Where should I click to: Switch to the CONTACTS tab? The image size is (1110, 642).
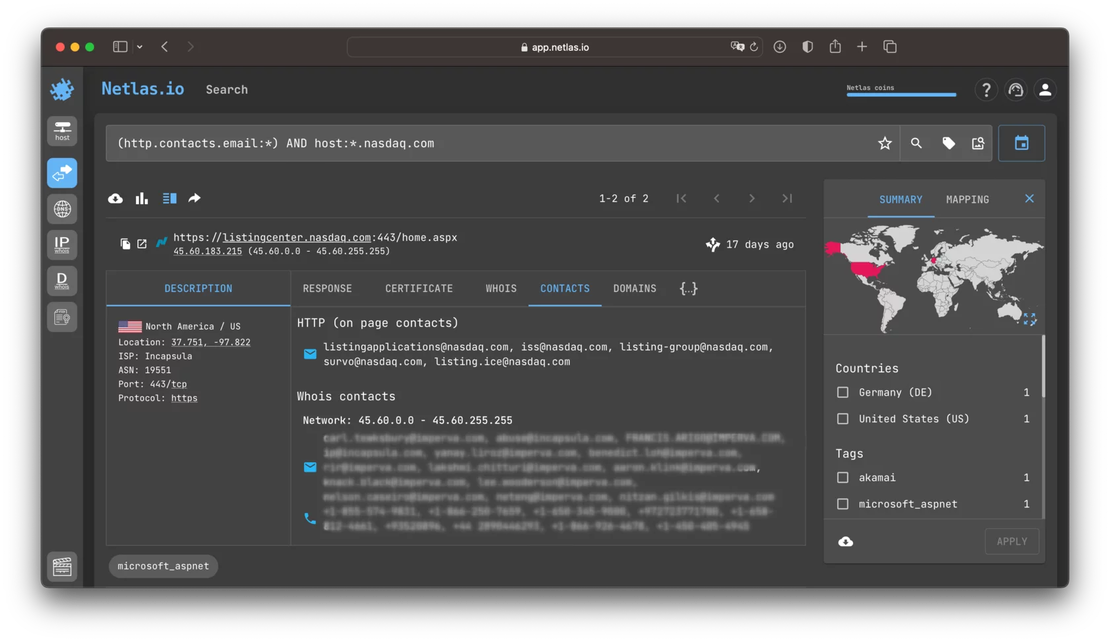click(564, 288)
